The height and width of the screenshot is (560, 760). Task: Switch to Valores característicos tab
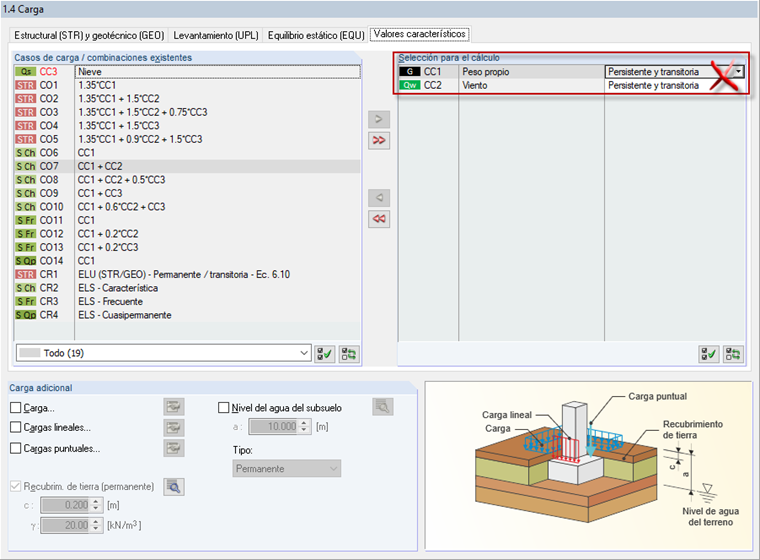[420, 34]
